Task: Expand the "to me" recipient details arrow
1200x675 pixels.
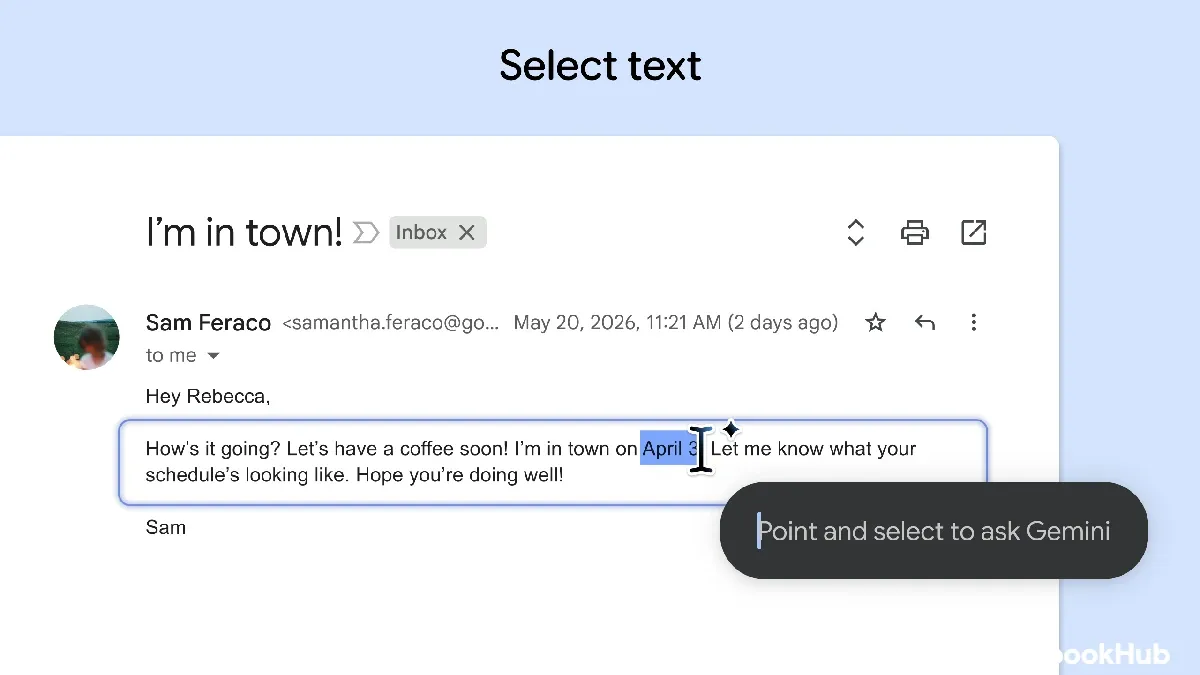Action: (213, 356)
